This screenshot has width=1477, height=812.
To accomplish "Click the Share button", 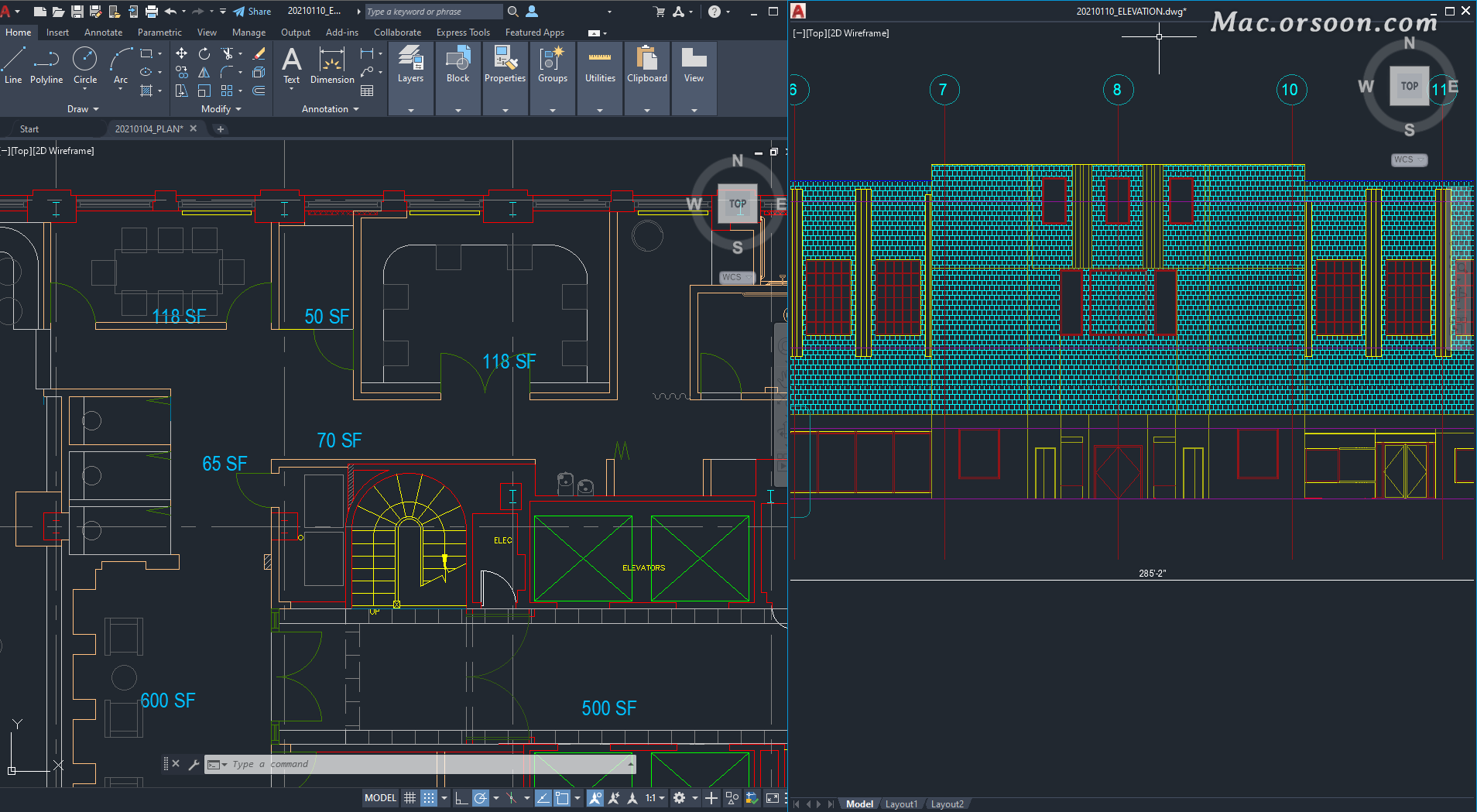I will (252, 12).
